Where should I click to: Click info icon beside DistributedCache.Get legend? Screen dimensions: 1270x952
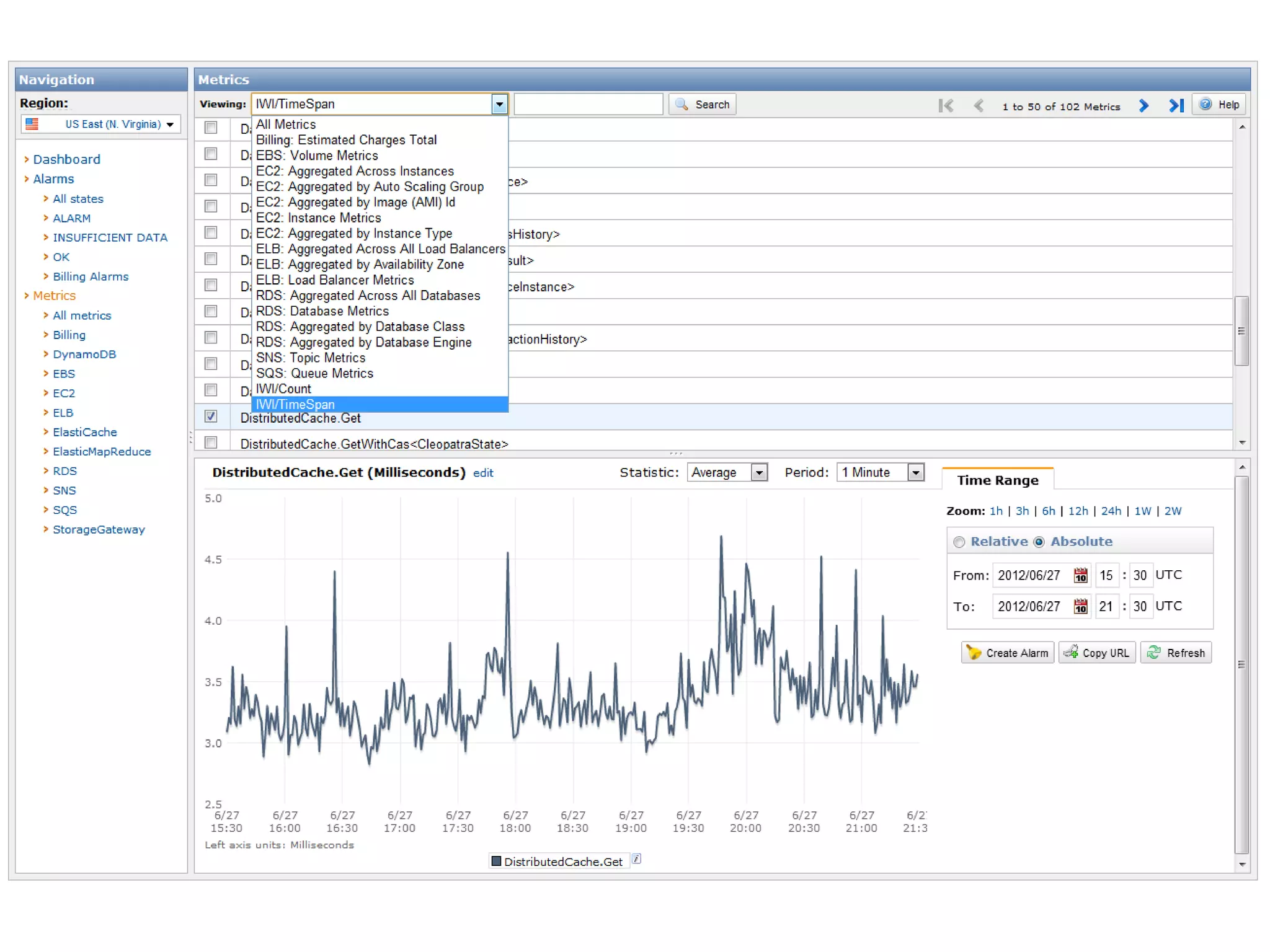(636, 859)
